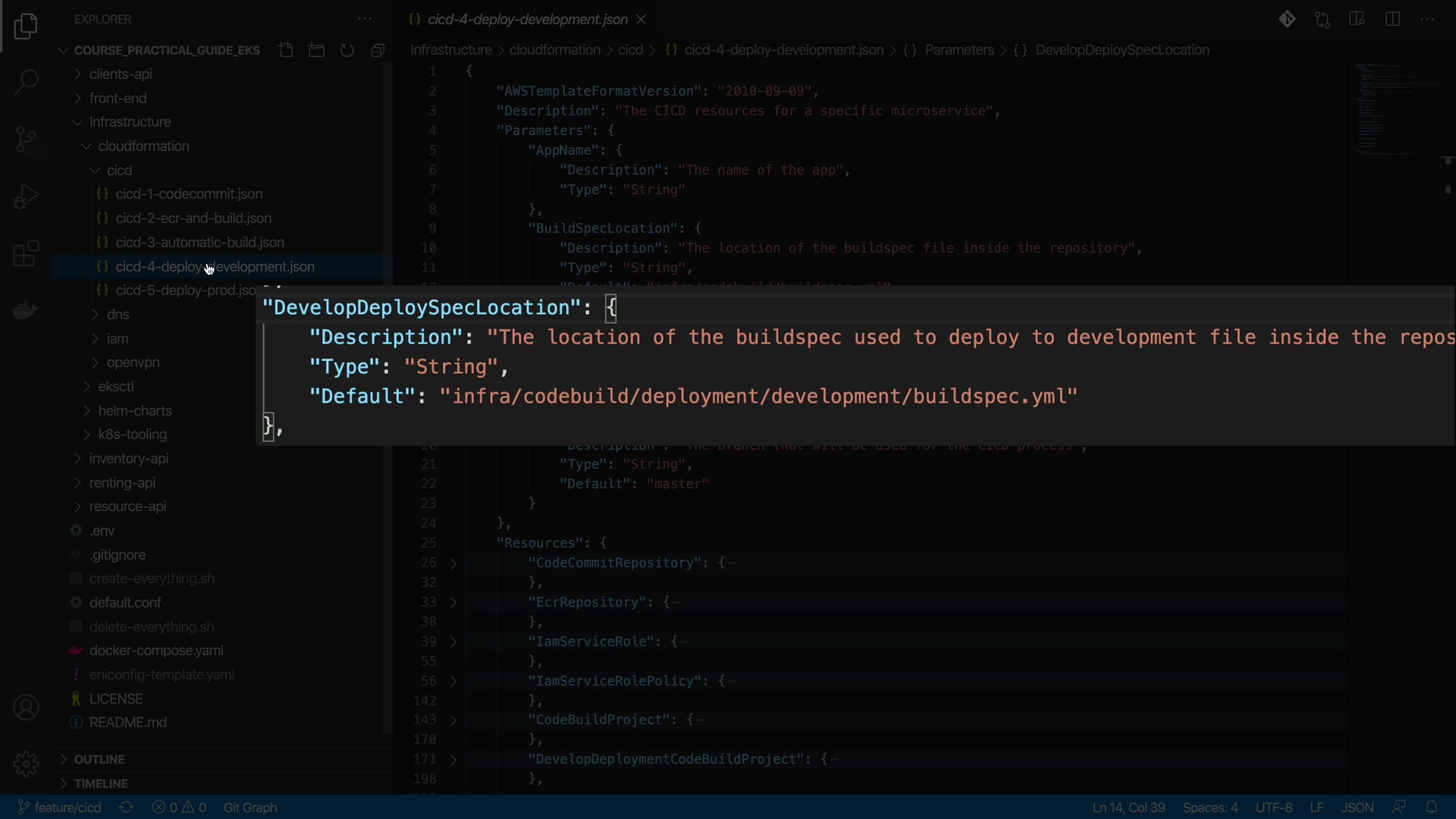Open the Docker view in activity bar
The height and width of the screenshot is (819, 1456).
click(26, 310)
